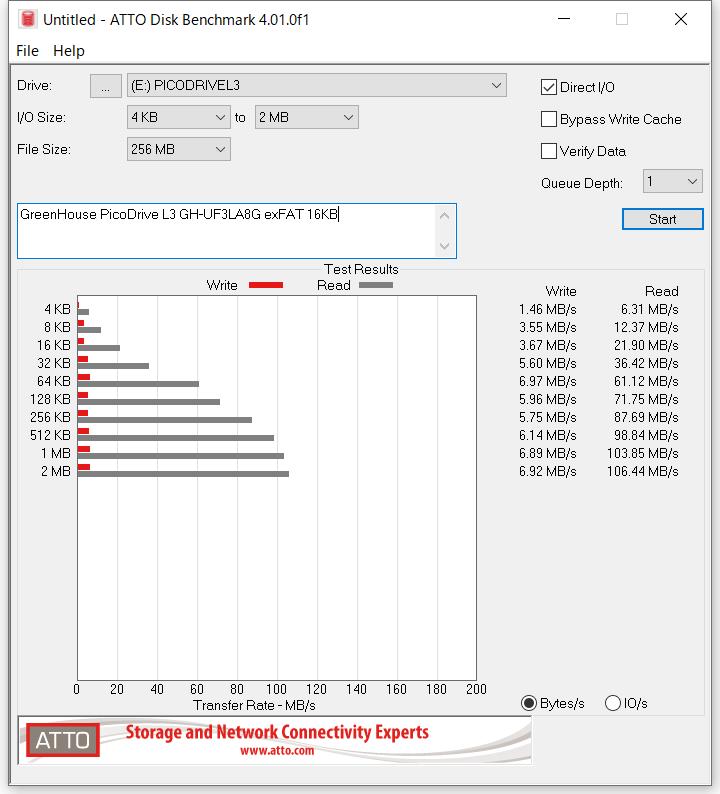Click the description box scroll-down arrow

tap(445, 246)
